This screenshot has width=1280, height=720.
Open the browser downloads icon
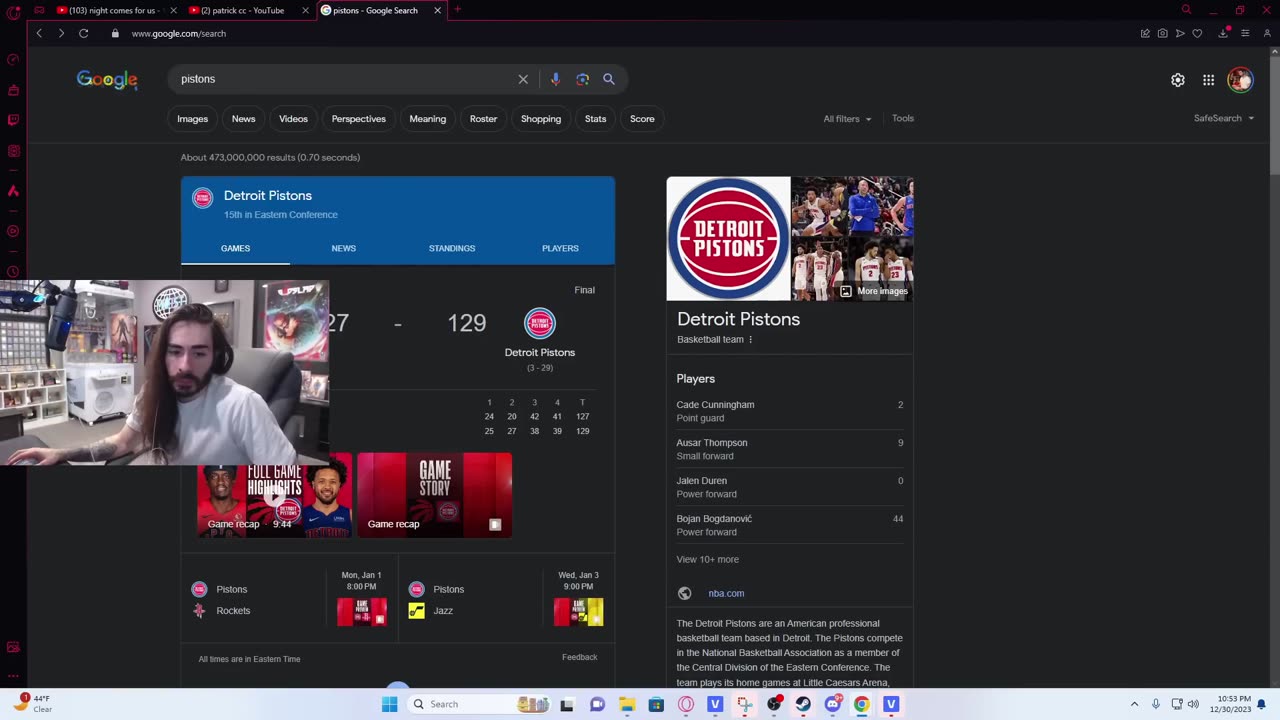[1223, 33]
